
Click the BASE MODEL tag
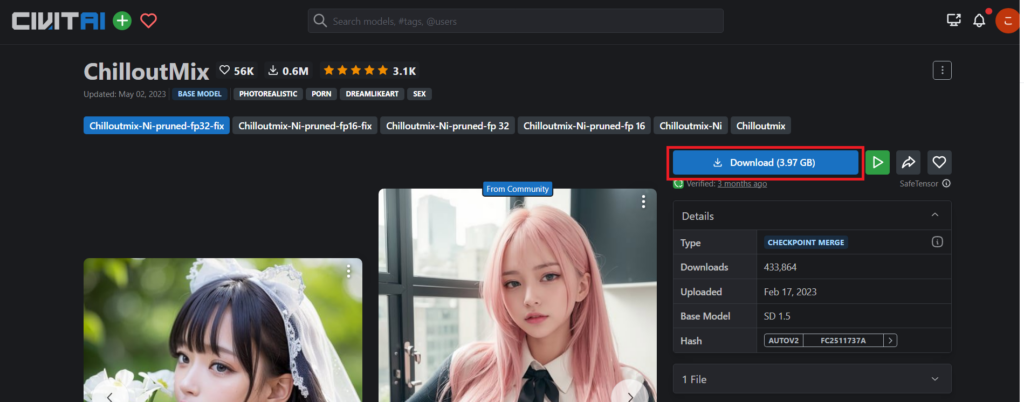(200, 94)
